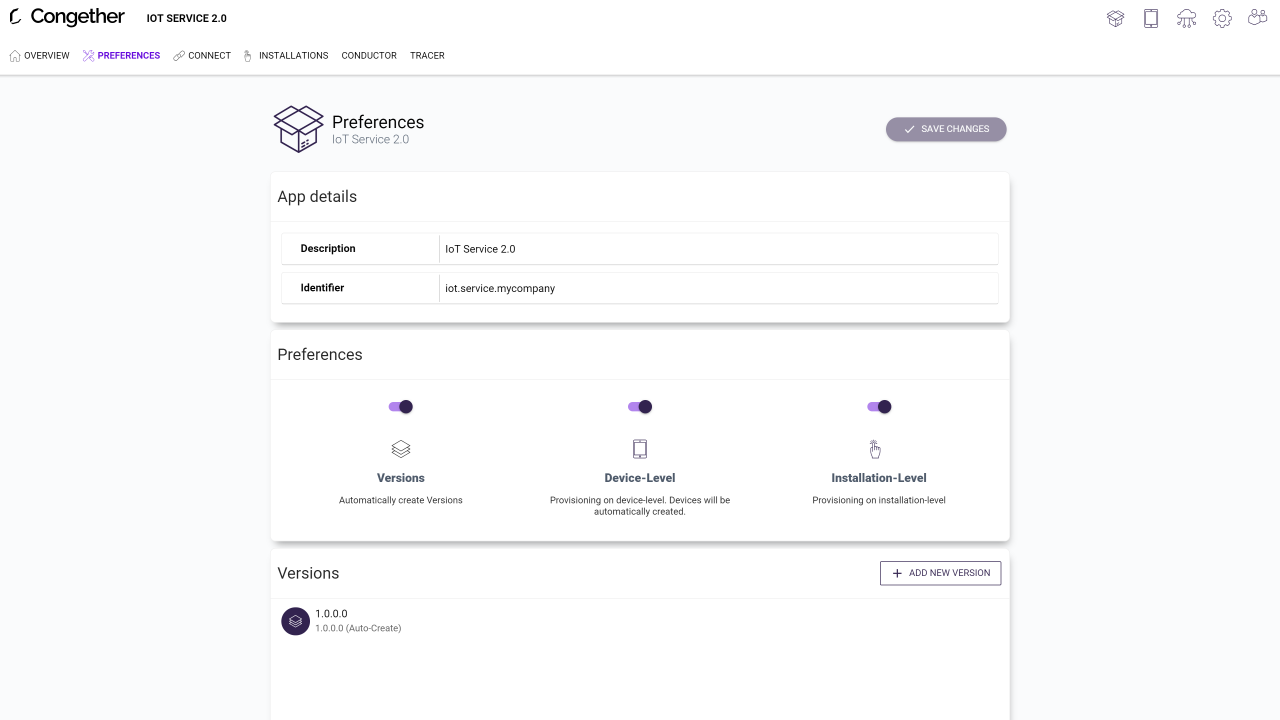The image size is (1280, 720).
Task: Click the App details heading
Action: (317, 197)
